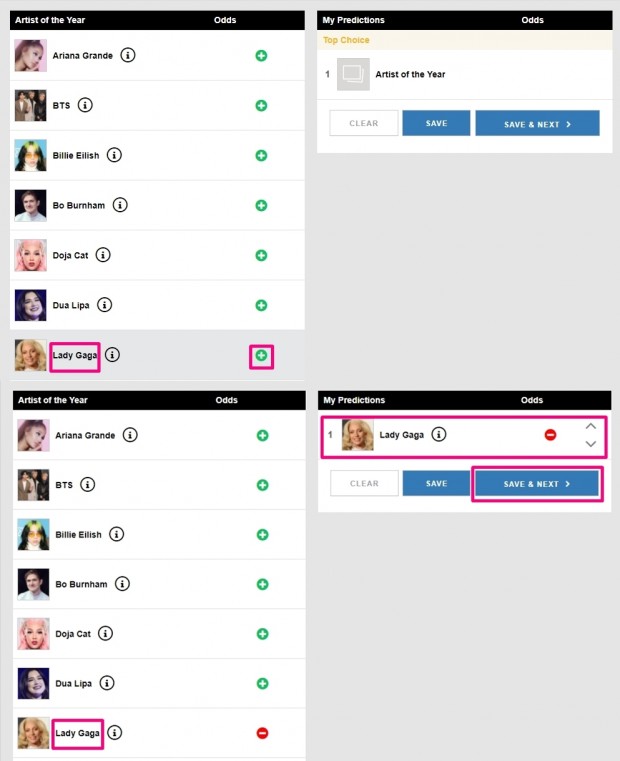The height and width of the screenshot is (761, 620).
Task: Click the empty Artist of the Year placeholder image
Action: [x=353, y=74]
